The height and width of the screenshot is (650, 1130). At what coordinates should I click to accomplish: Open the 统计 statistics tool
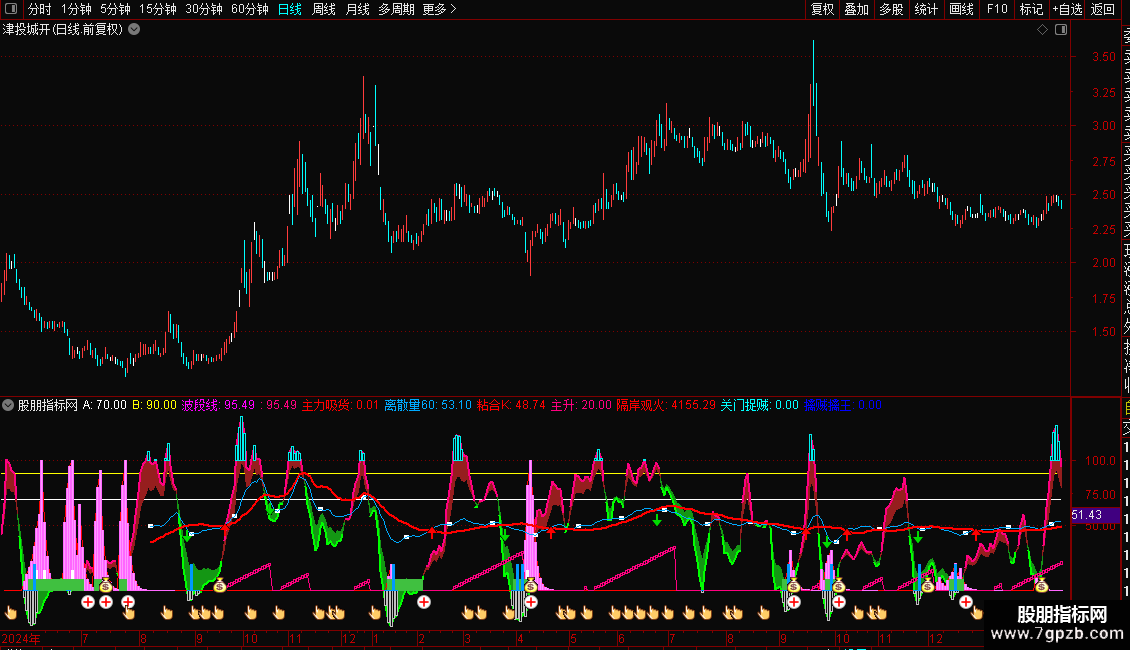926,9
